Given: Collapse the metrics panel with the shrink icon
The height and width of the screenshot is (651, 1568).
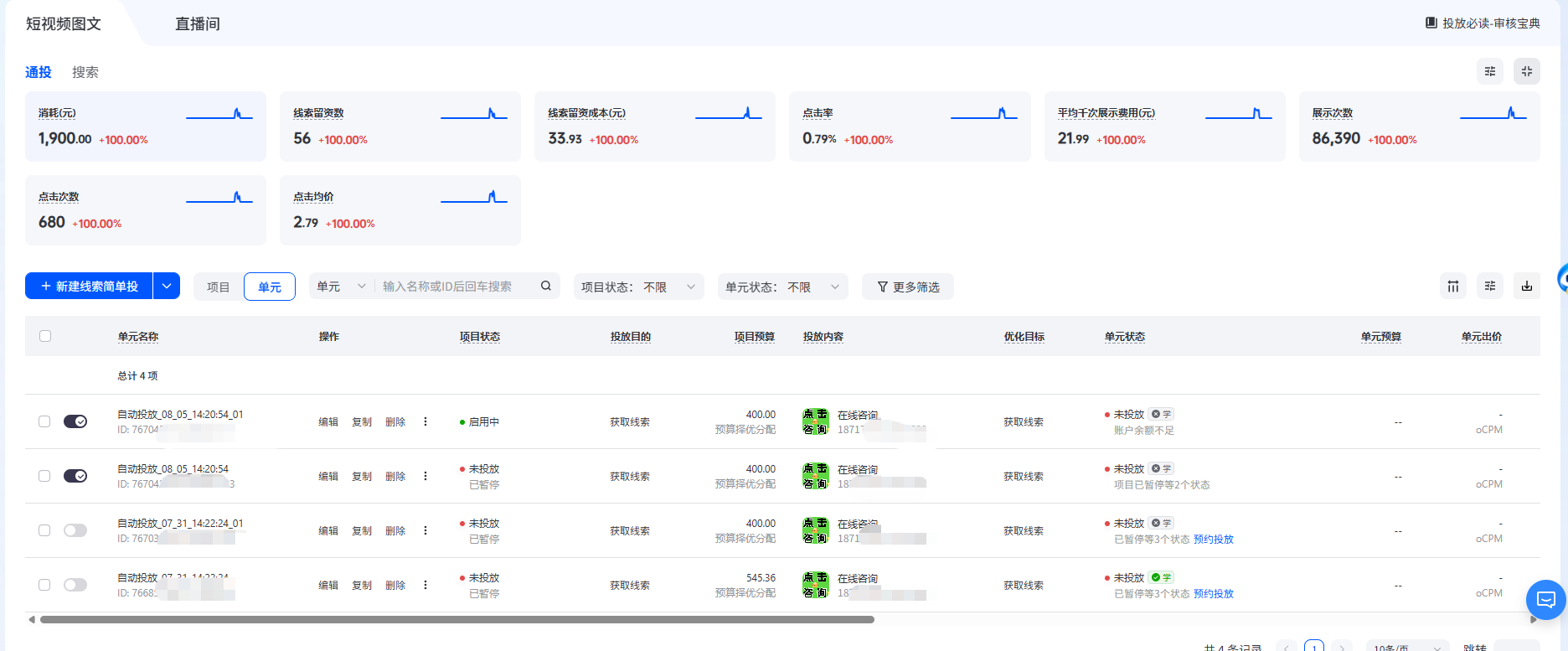Looking at the screenshot, I should click(1527, 71).
